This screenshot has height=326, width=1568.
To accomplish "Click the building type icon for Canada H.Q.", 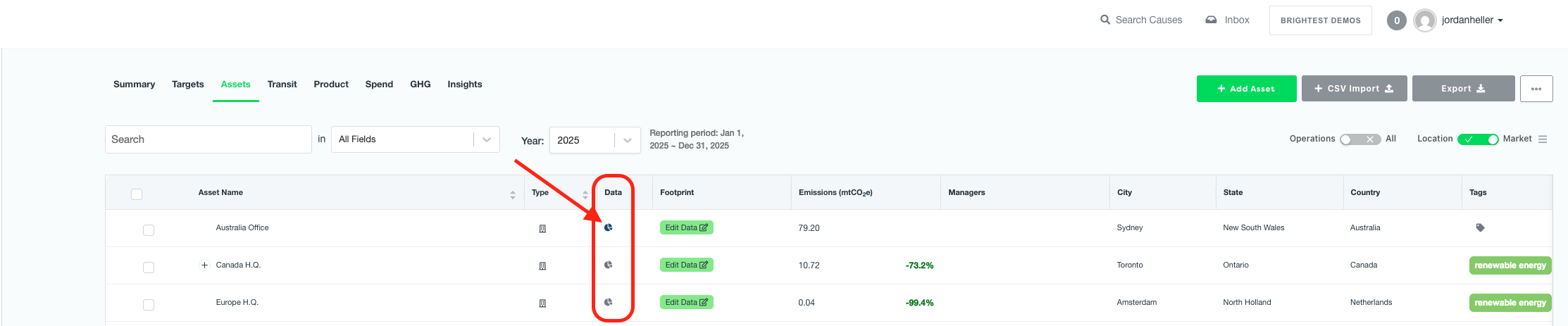I will pyautogui.click(x=542, y=266).
